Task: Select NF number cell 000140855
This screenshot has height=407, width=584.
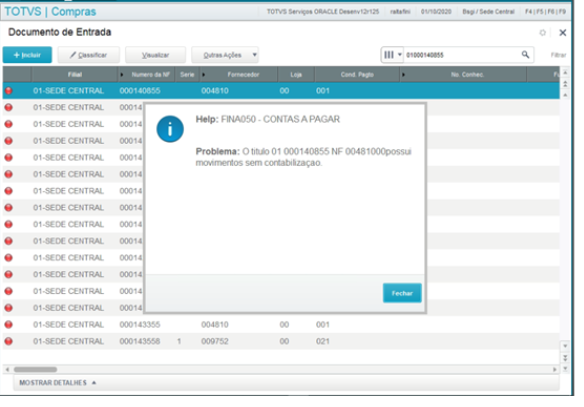Action: [140, 91]
